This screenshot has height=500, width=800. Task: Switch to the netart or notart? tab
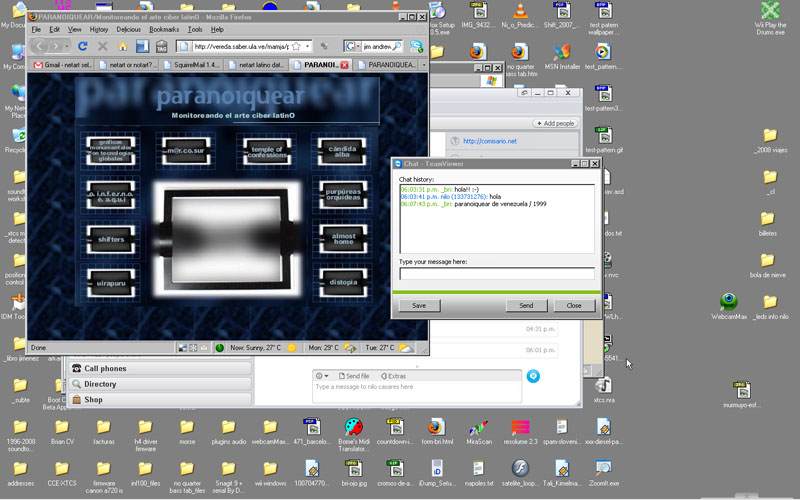(127, 65)
